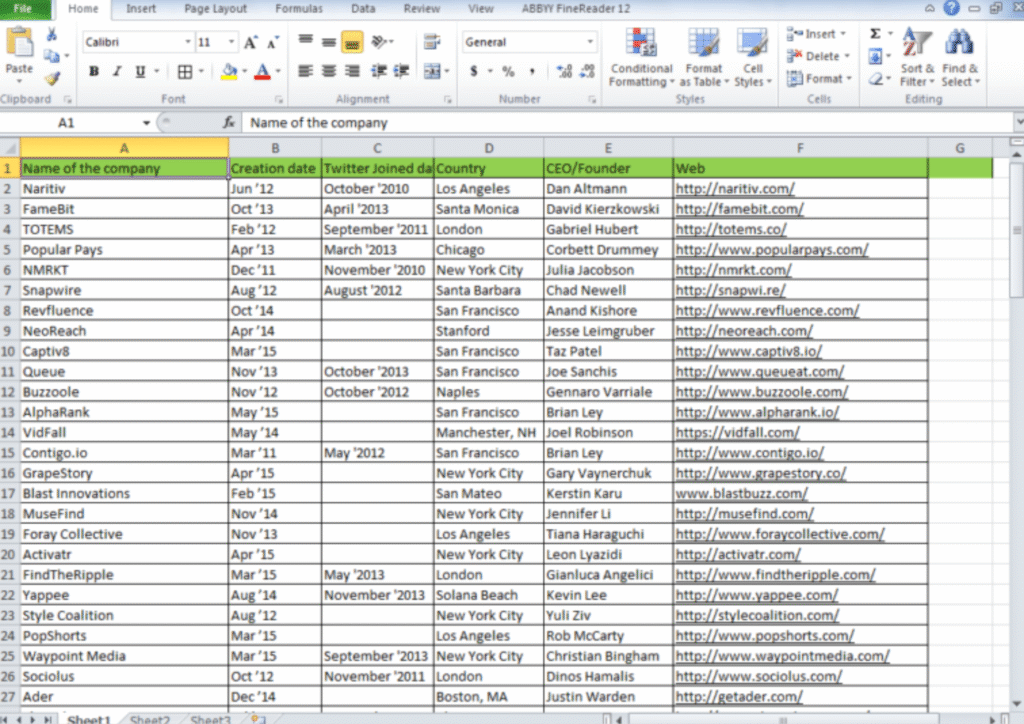The image size is (1024, 724).
Task: Click the Cut scissors icon
Action: (x=52, y=35)
